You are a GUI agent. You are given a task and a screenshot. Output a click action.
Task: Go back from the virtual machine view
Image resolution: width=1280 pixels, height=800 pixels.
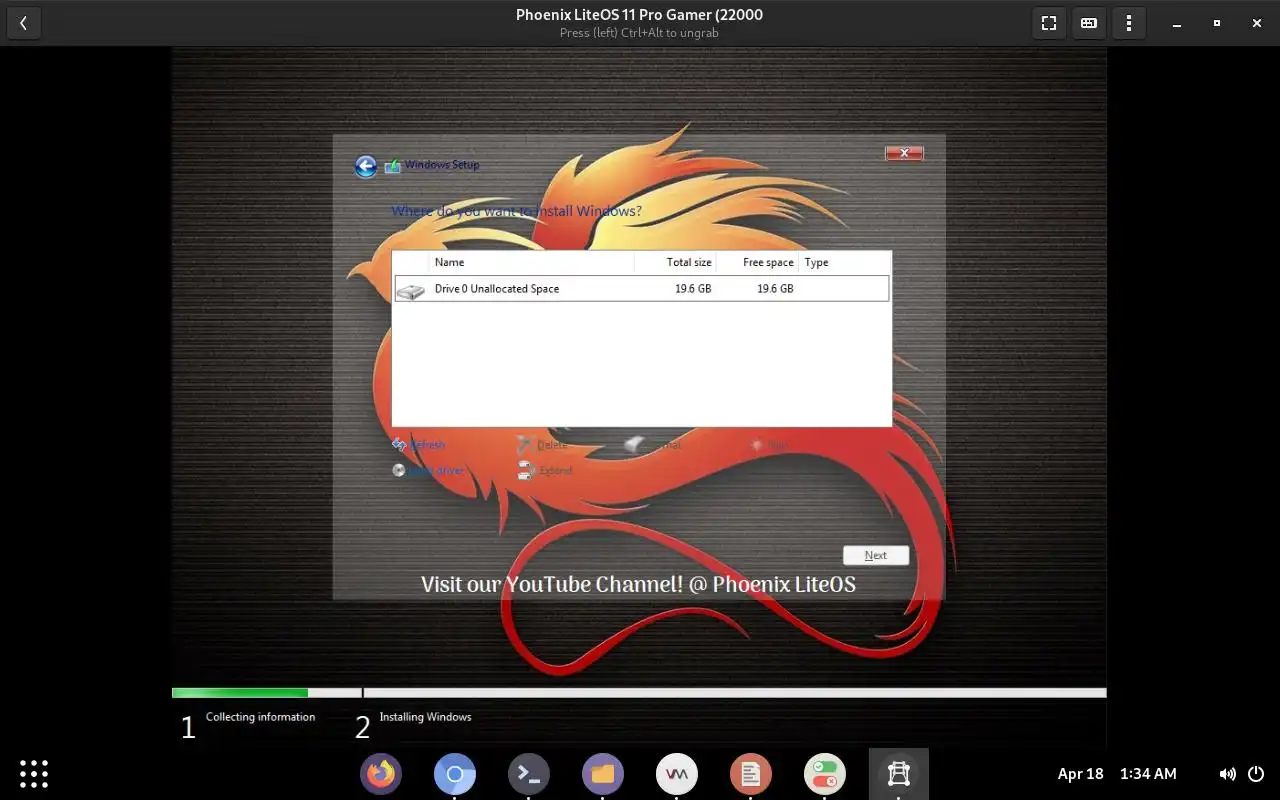click(x=23, y=23)
